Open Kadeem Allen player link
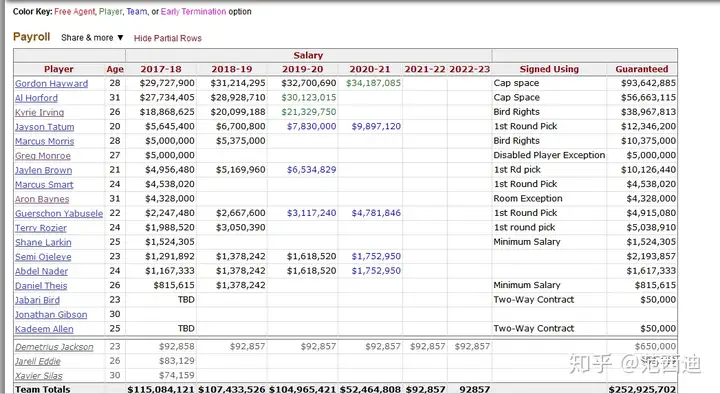The width and height of the screenshot is (720, 394). pos(44,329)
